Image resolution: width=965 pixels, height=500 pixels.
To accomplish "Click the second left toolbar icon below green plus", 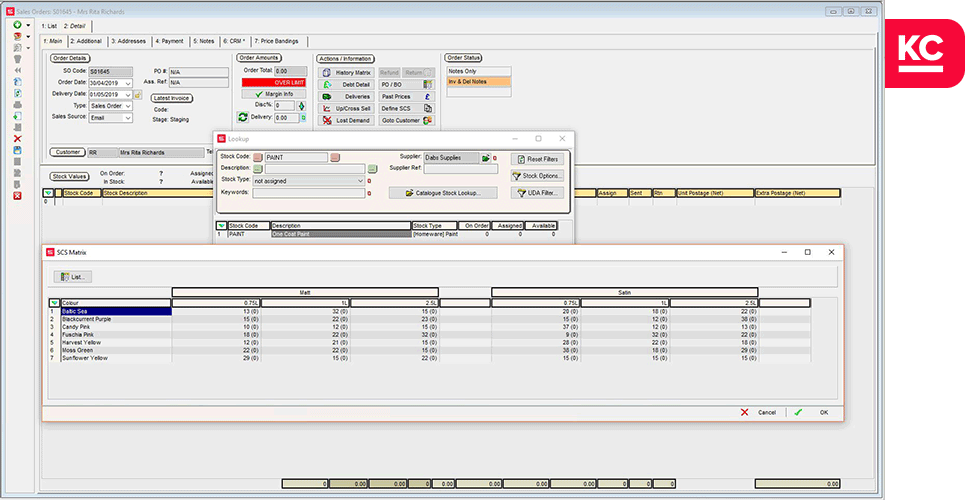I will tap(17, 36).
